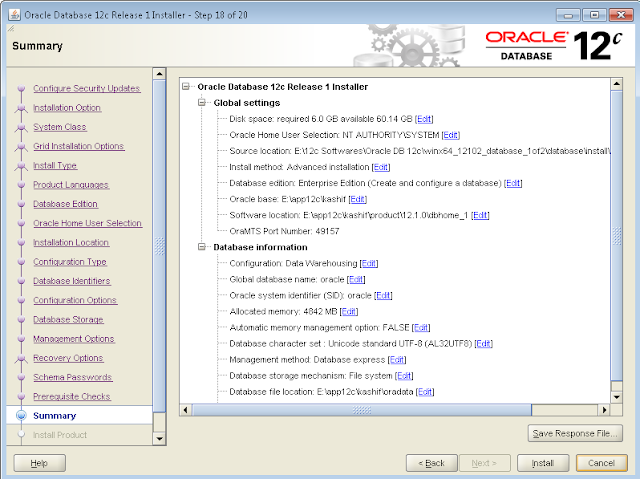Select the Summary step in sidebar
Viewport: 640px width, 479px height.
[x=54, y=415]
